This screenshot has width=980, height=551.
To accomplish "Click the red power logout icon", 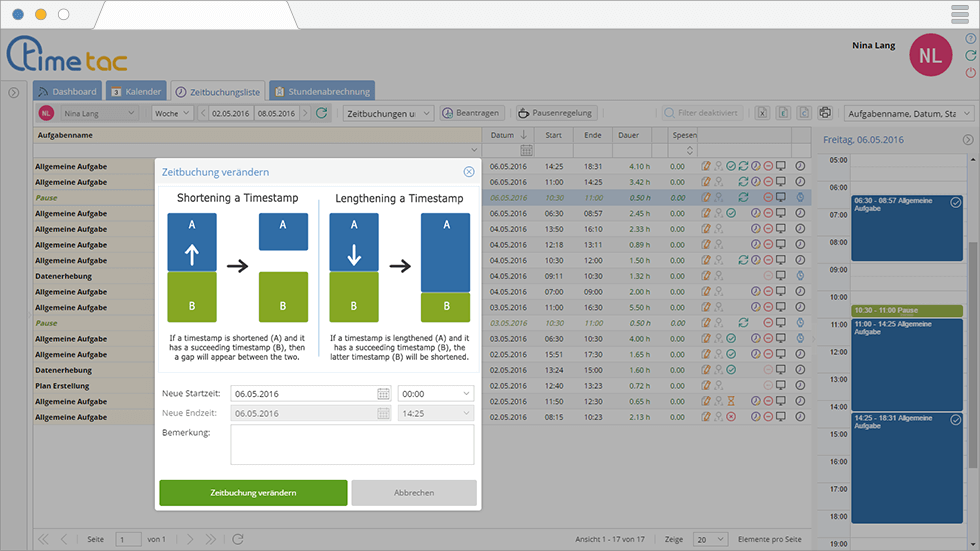I will [x=970, y=73].
